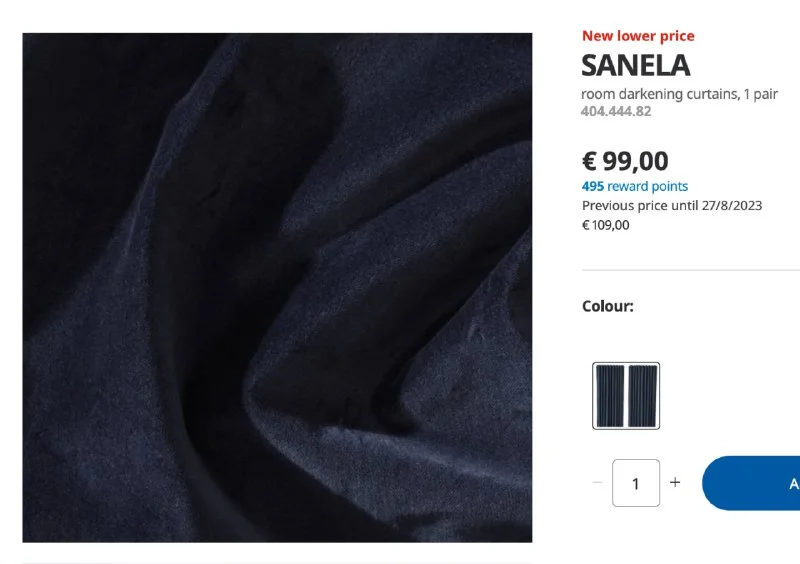Increase quantity with the plus icon
800x564 pixels.
[x=675, y=482]
